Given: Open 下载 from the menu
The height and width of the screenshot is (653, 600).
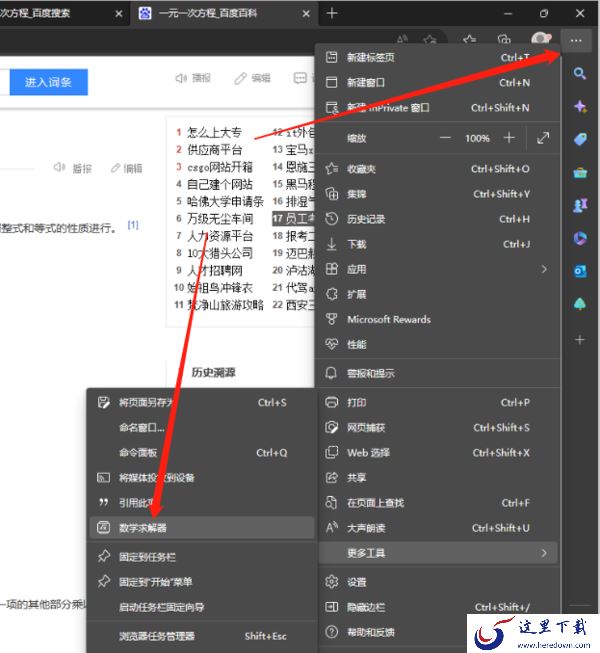Looking at the screenshot, I should click(437, 244).
